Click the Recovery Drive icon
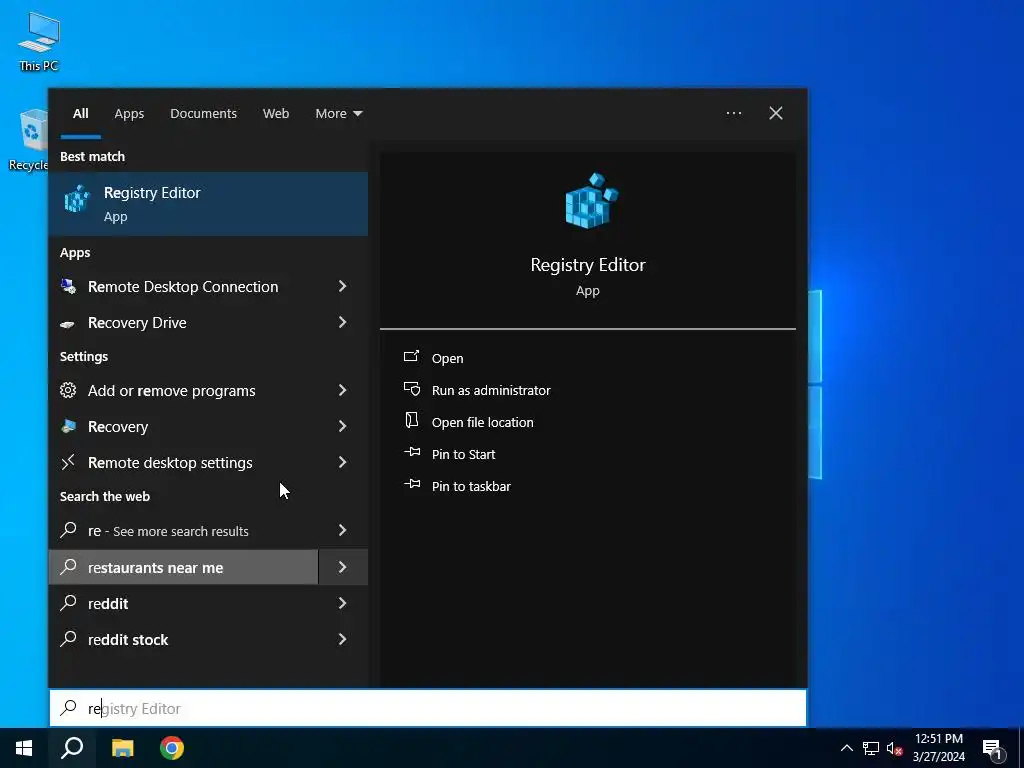 (x=67, y=324)
